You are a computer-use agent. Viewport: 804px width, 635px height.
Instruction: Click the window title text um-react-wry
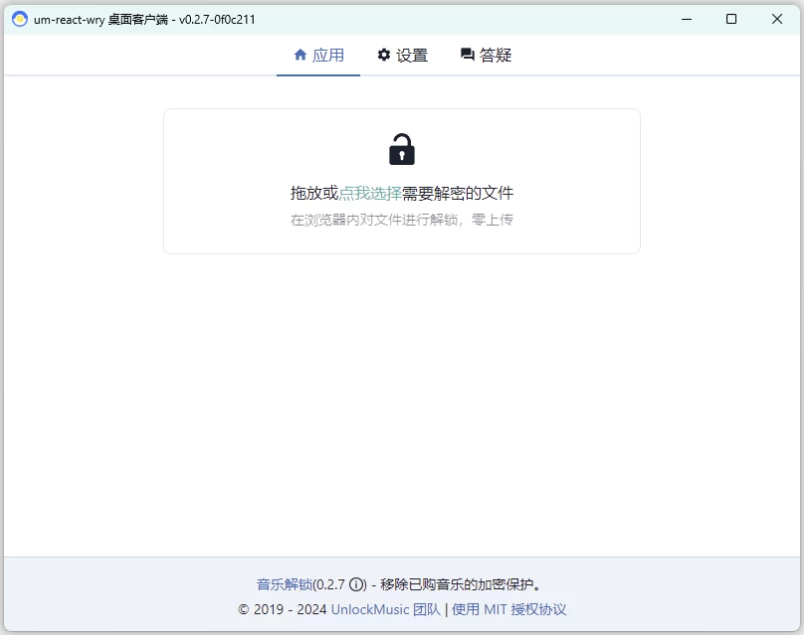(x=68, y=19)
